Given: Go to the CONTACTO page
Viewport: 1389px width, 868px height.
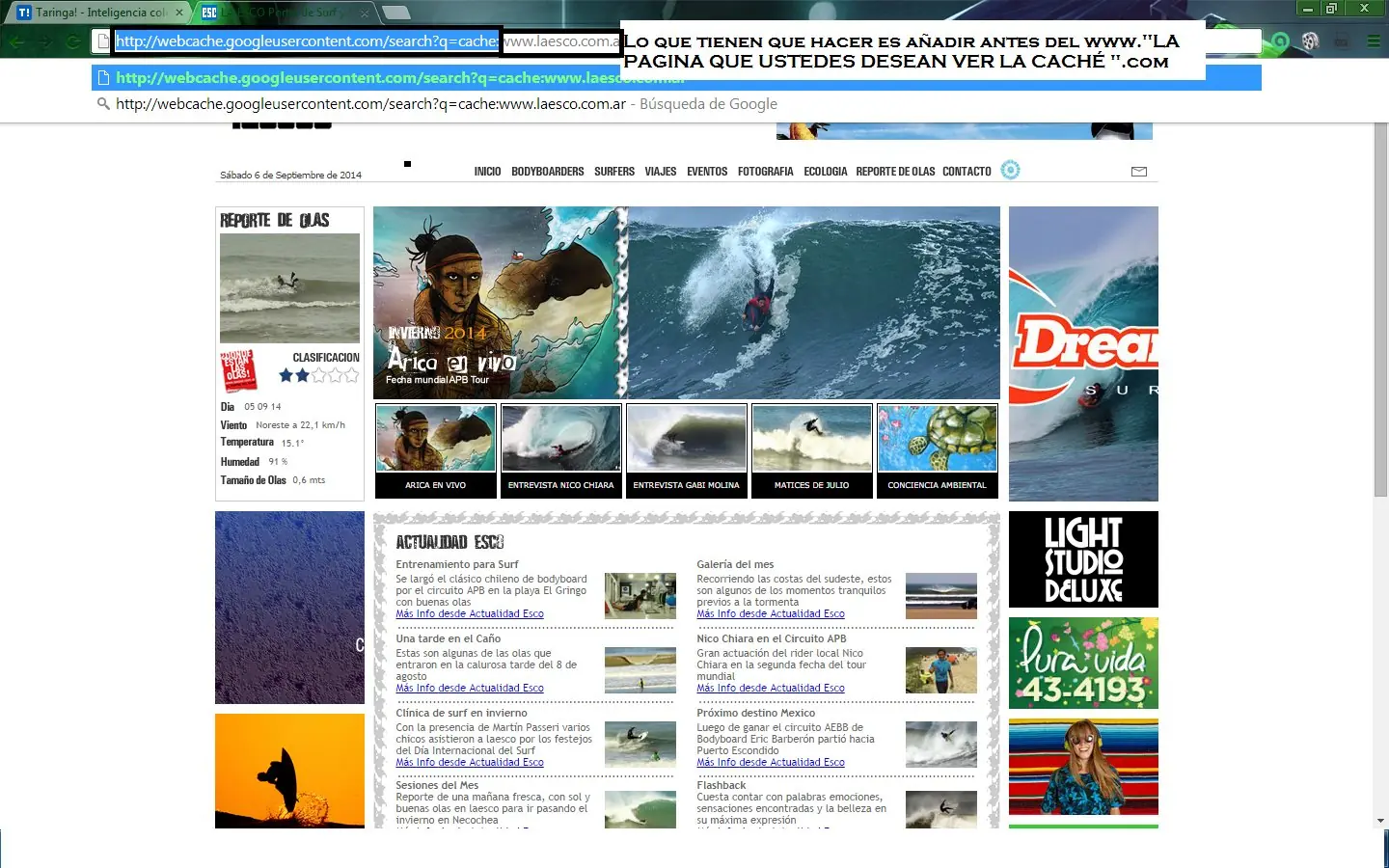Looking at the screenshot, I should pos(967,172).
